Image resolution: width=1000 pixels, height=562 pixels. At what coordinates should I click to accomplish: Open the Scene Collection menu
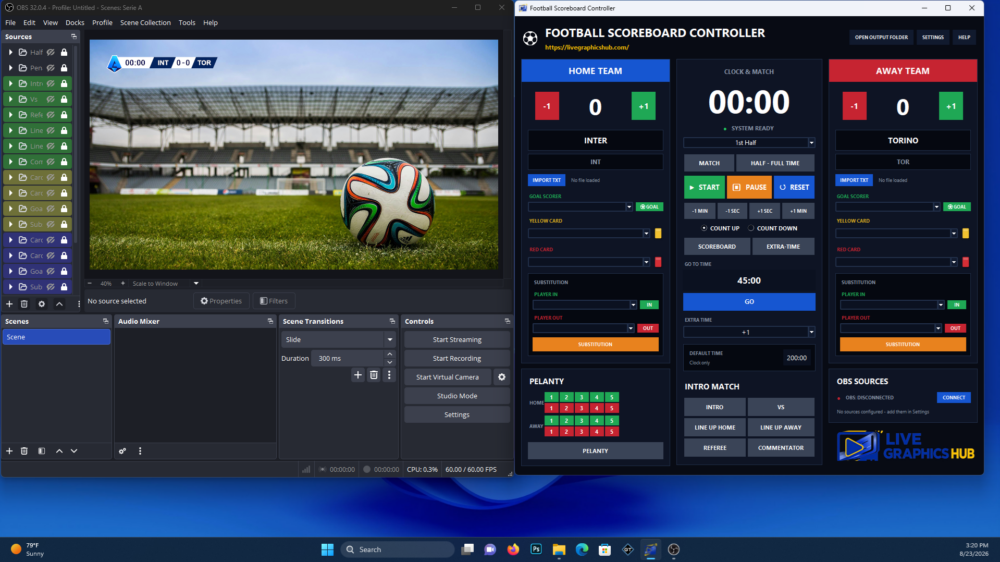(145, 22)
